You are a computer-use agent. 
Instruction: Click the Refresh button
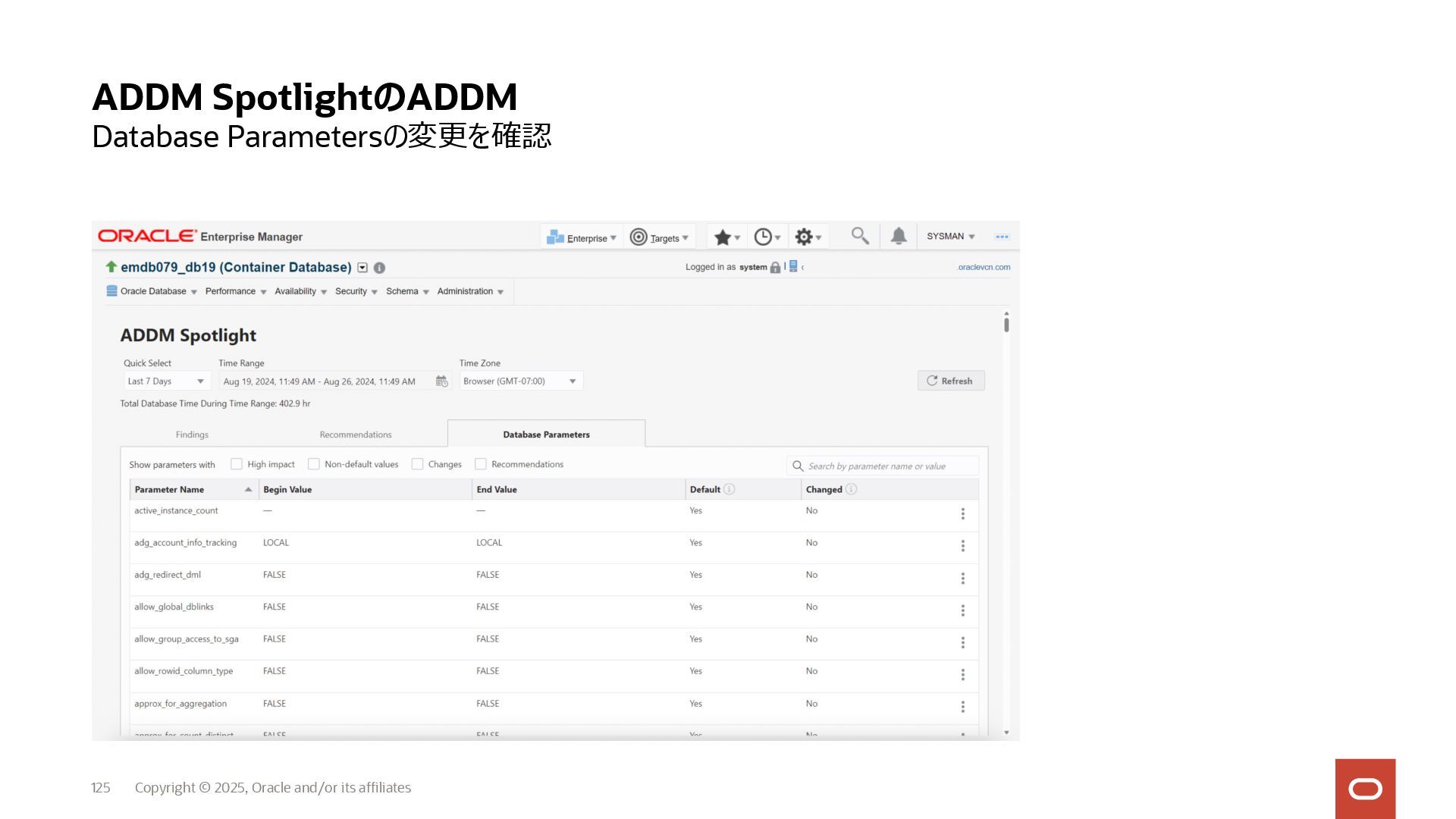[951, 381]
